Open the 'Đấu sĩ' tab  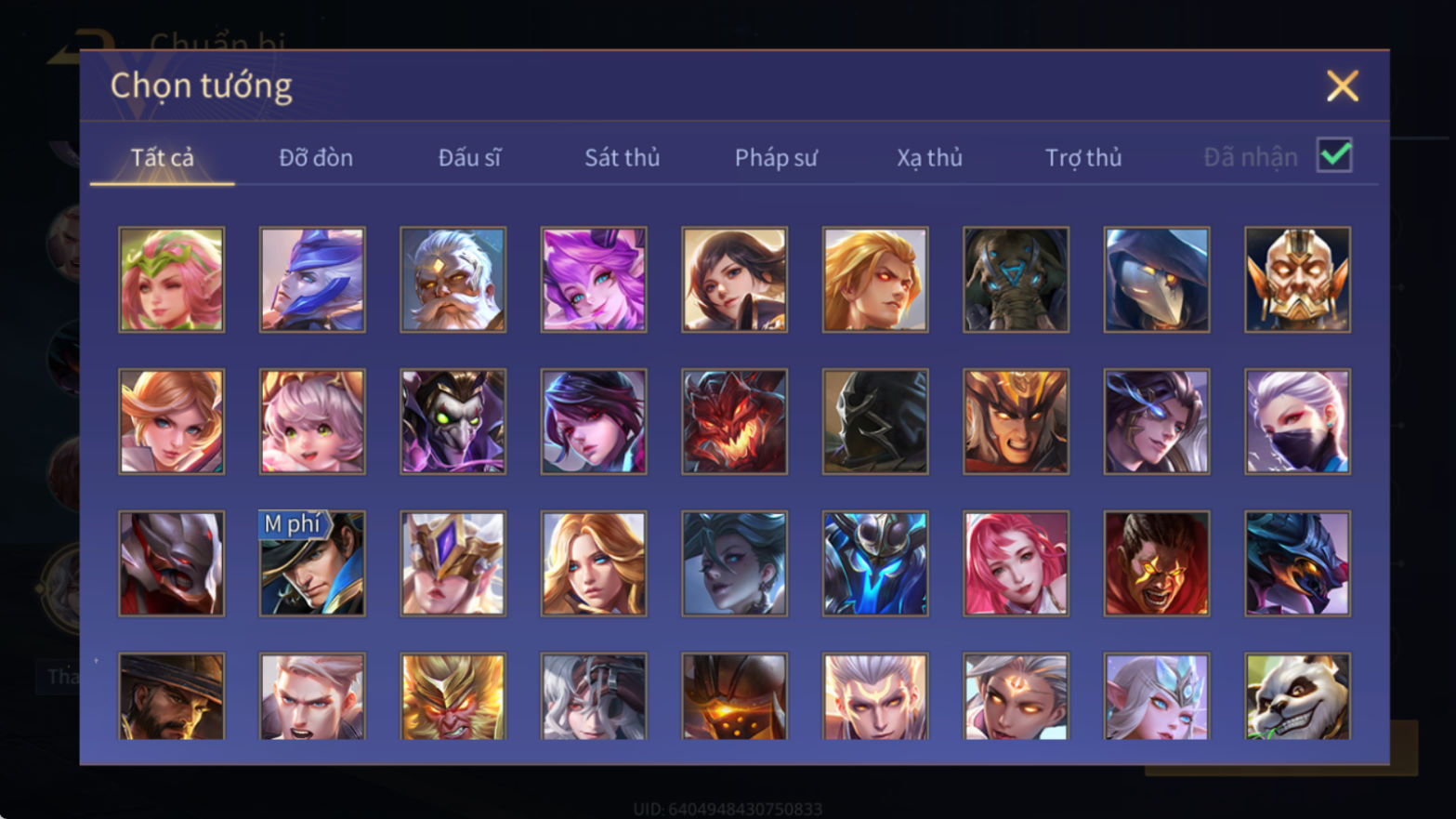point(469,157)
